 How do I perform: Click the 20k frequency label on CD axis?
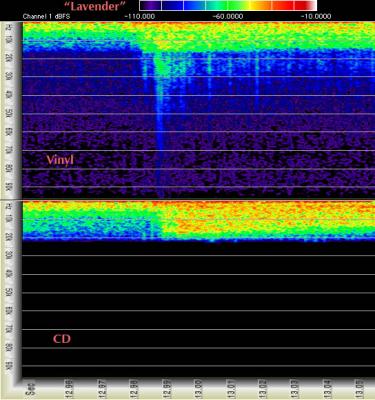point(9,238)
